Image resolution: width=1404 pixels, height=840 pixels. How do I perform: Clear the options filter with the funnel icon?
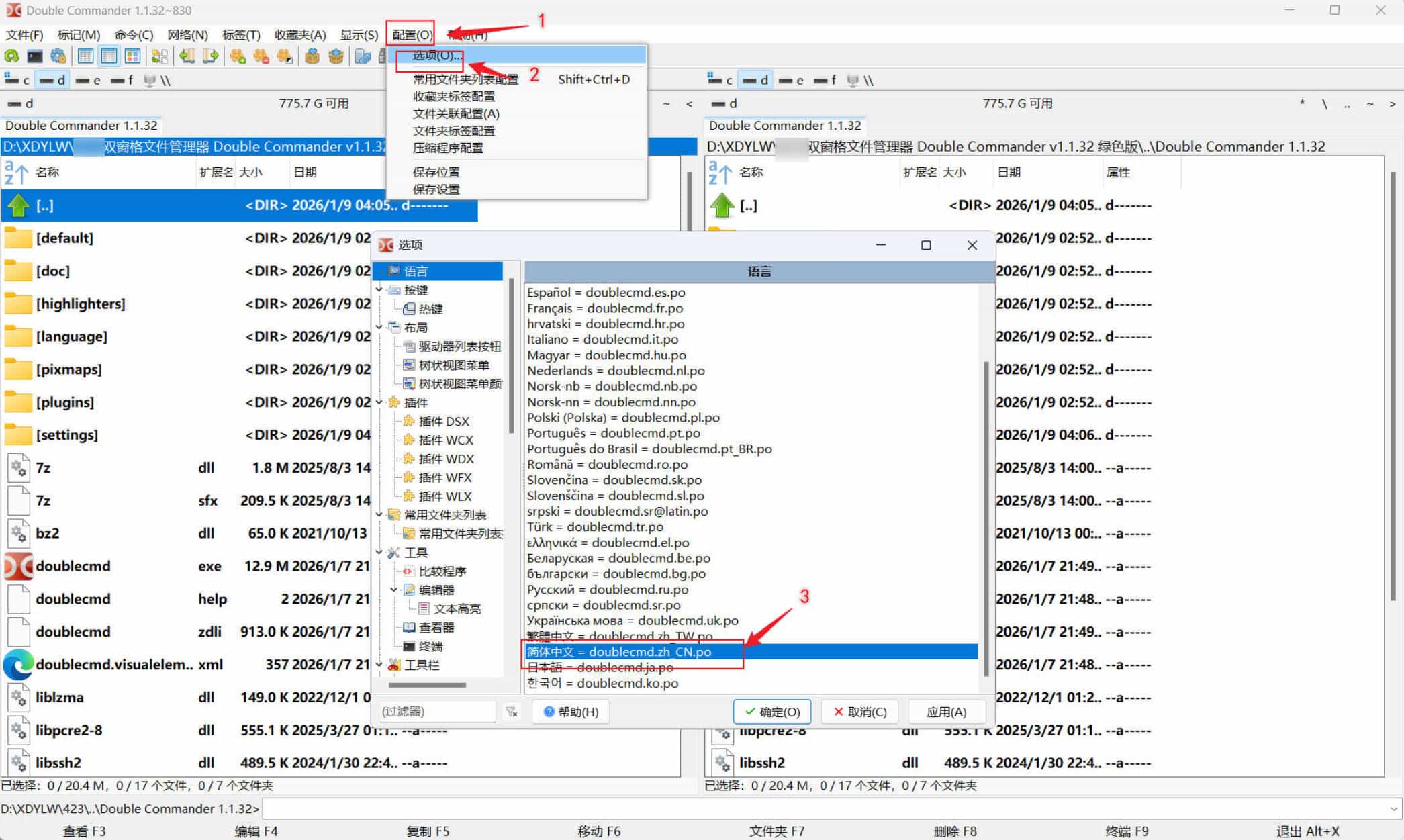pos(513,711)
